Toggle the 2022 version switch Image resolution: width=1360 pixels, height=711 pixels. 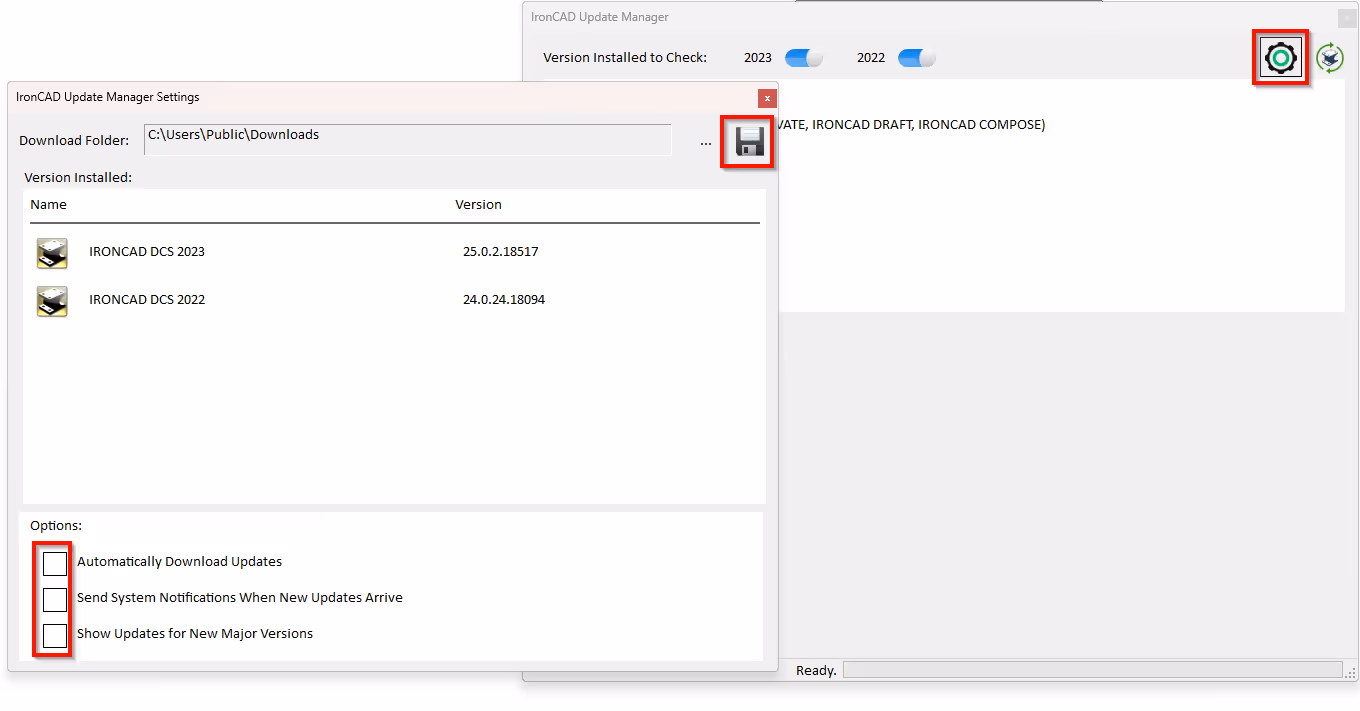tap(917, 58)
